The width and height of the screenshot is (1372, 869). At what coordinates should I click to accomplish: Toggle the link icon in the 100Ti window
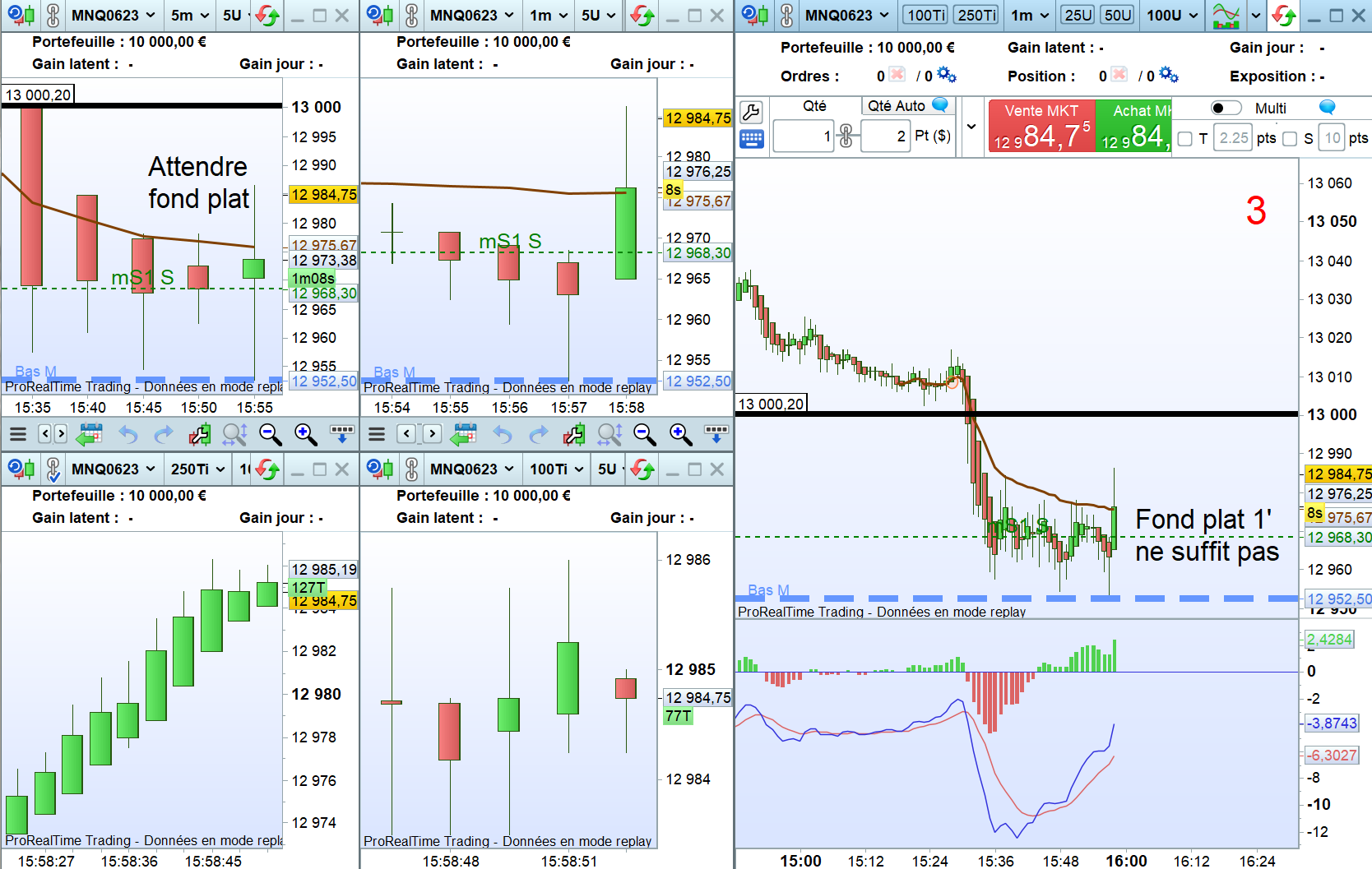(411, 469)
